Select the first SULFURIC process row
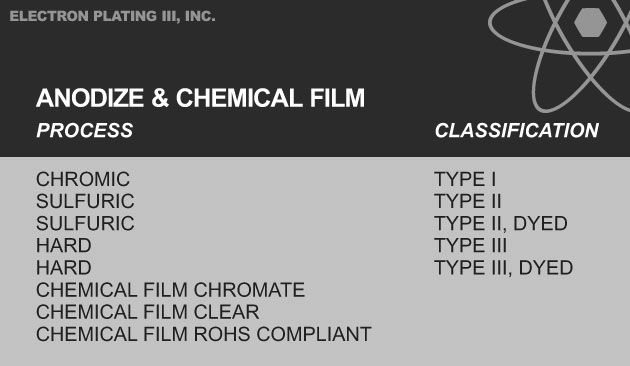Viewport: 630px width, 366px height. 85,201
